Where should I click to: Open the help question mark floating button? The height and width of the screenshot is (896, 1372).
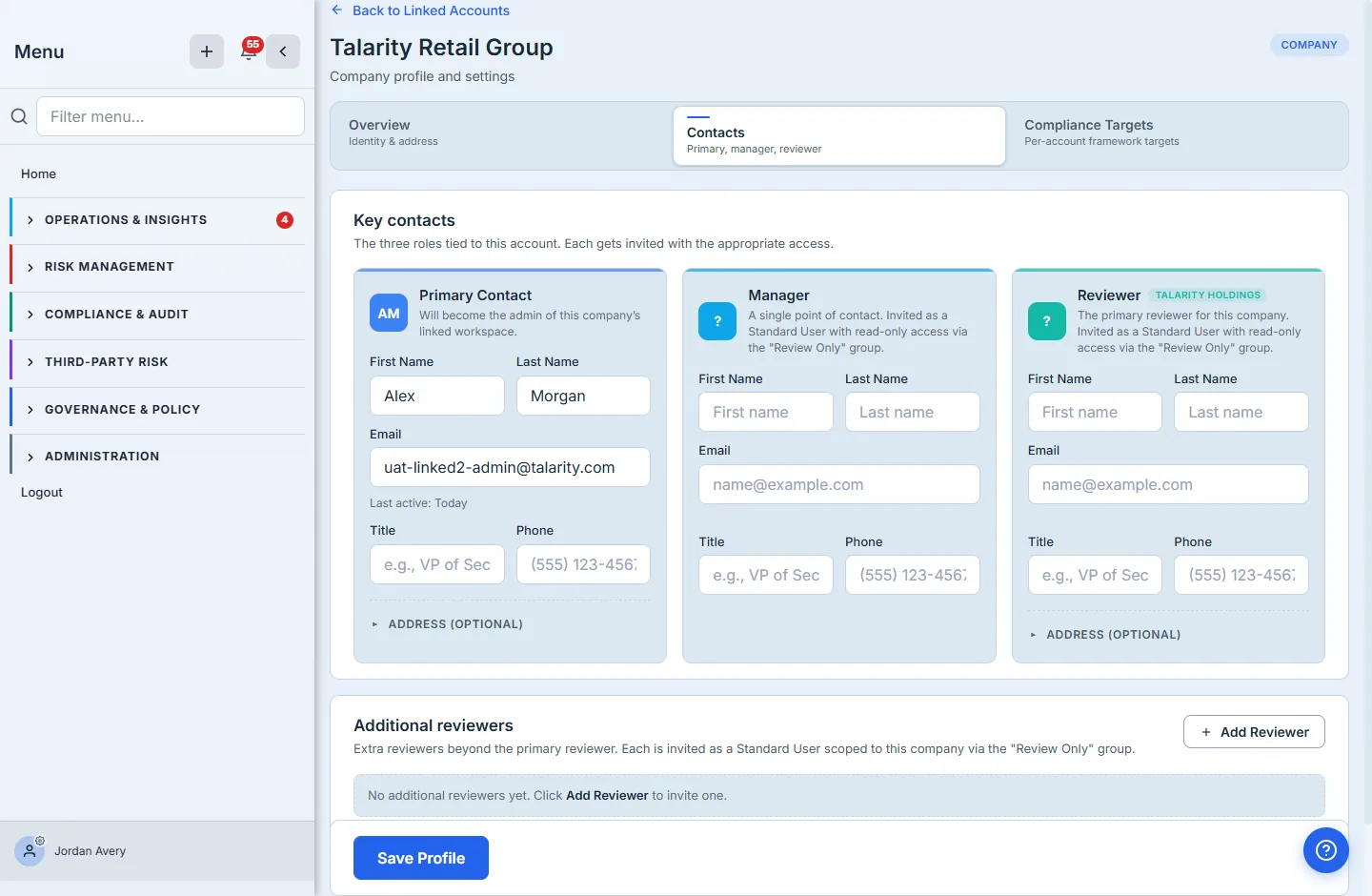pyautogui.click(x=1326, y=850)
